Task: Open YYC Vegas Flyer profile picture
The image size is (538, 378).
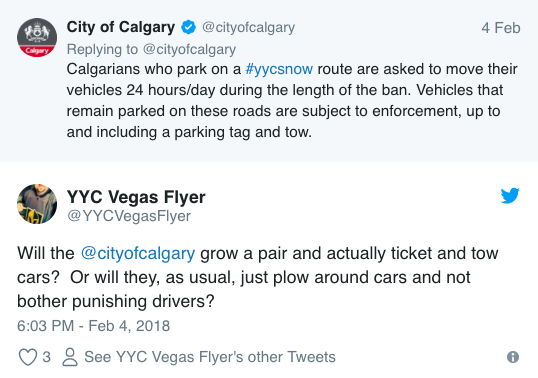Action: [37, 204]
